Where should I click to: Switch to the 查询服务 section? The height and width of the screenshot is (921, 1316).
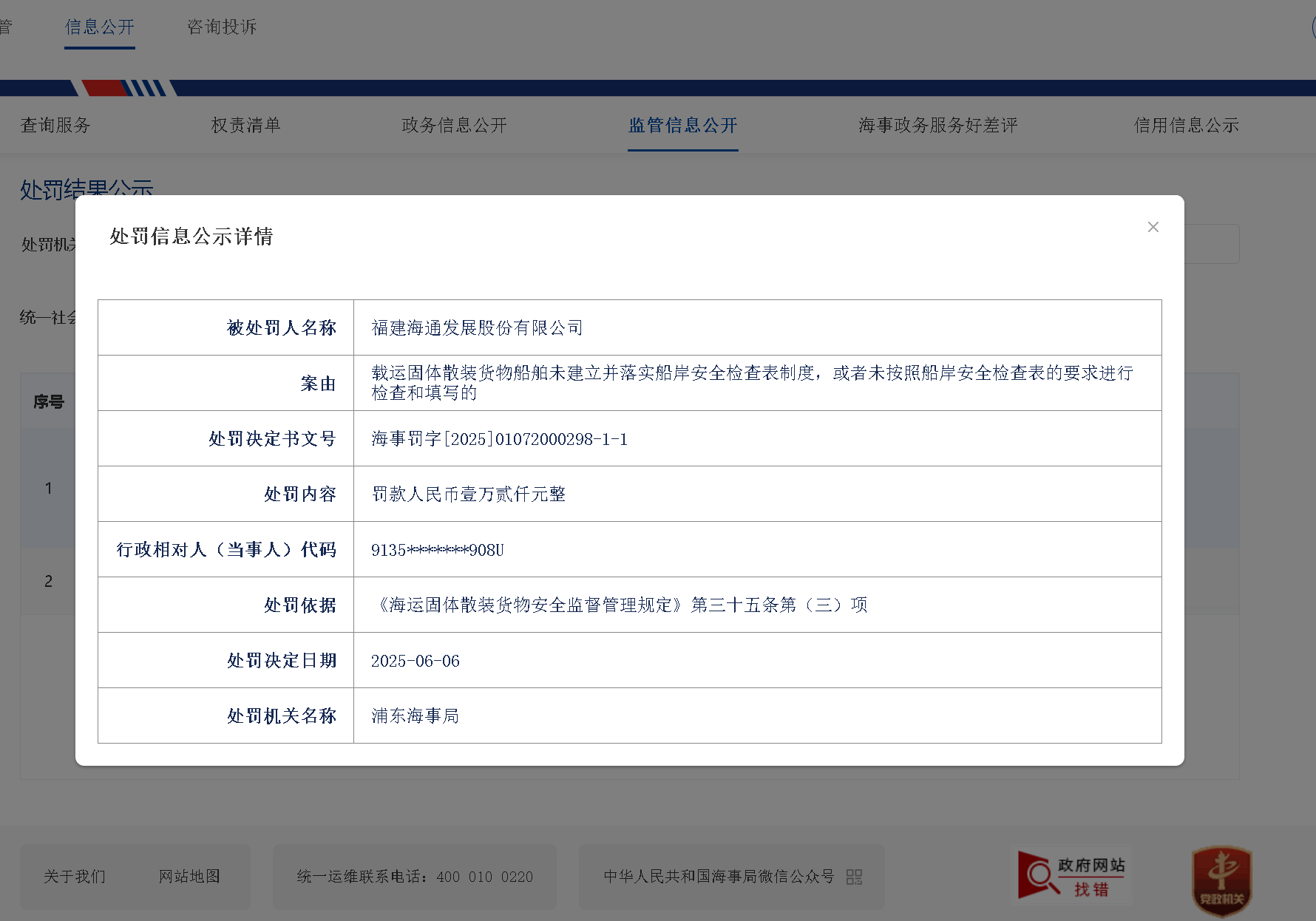55,125
